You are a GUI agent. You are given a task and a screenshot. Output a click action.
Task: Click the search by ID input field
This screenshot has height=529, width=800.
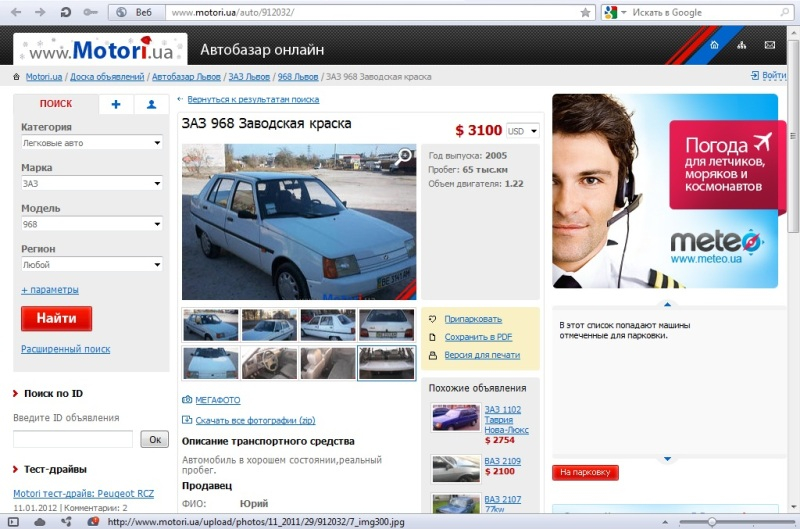tap(73, 439)
